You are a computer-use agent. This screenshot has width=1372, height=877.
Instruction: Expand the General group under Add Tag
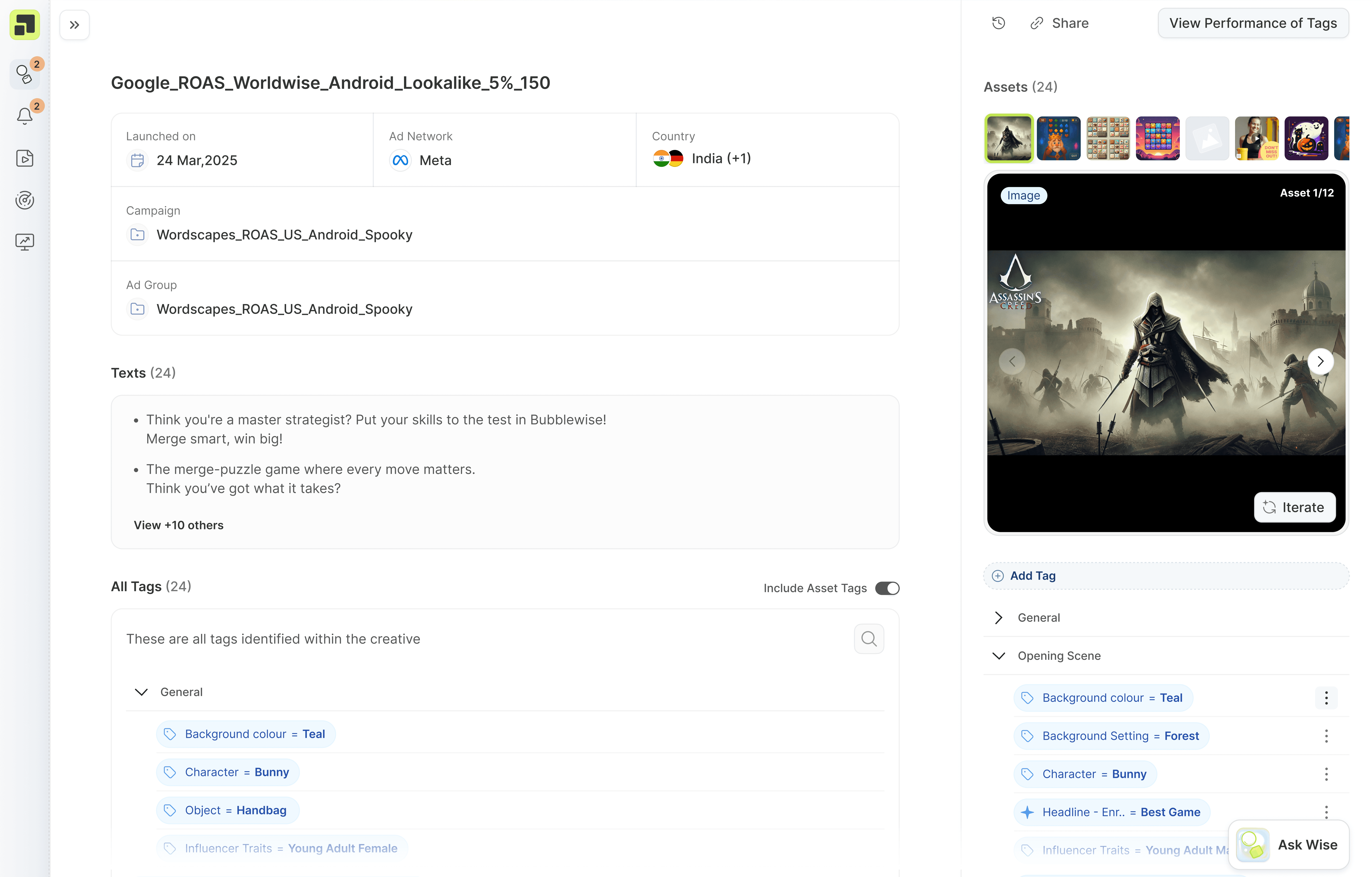[998, 617]
